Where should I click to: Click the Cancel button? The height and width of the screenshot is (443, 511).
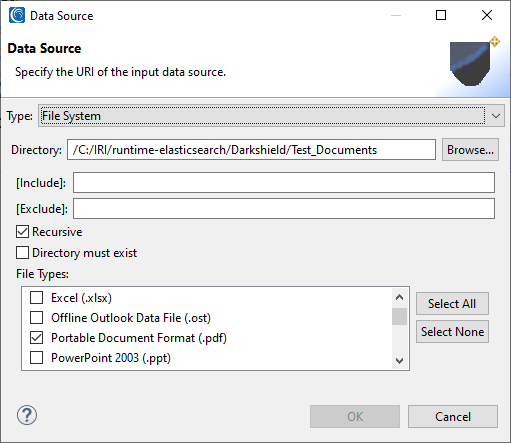pos(453,417)
